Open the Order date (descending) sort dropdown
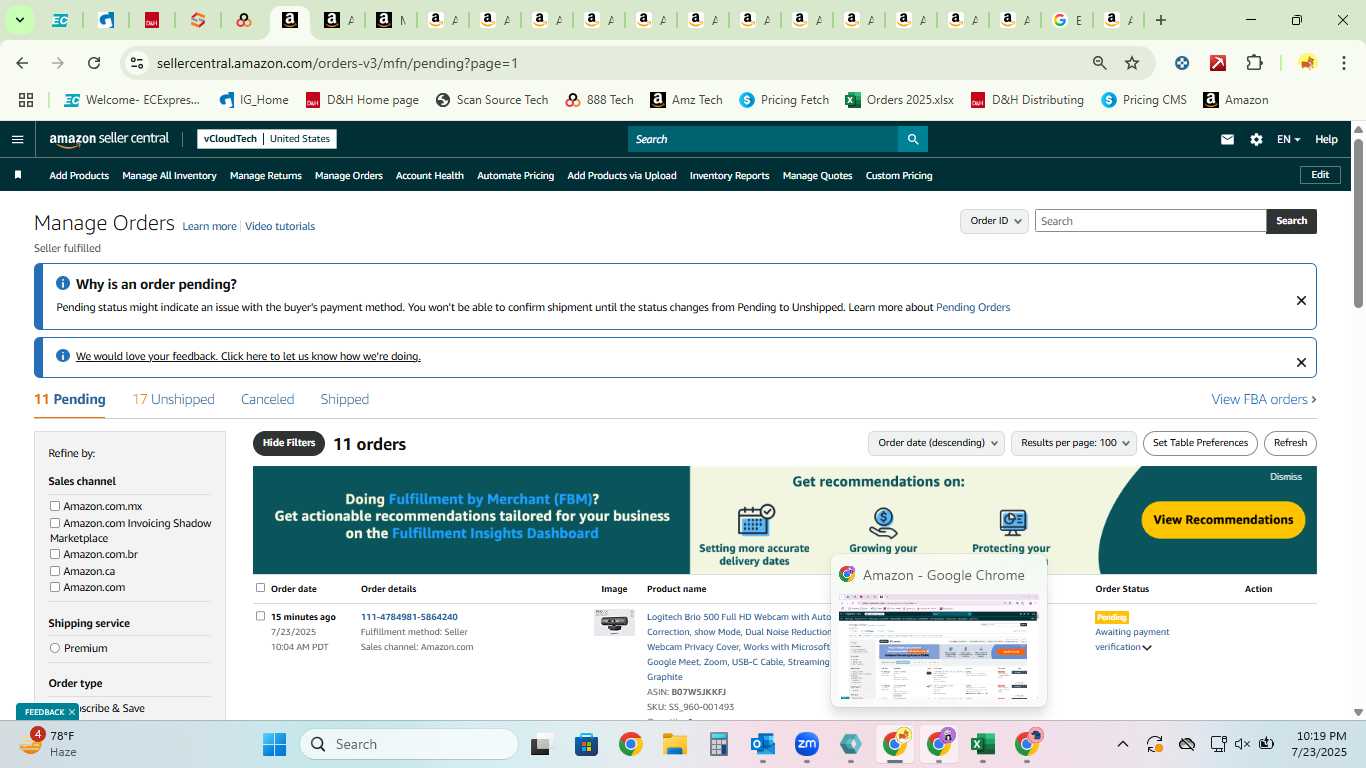1366x768 pixels. pyautogui.click(x=936, y=443)
